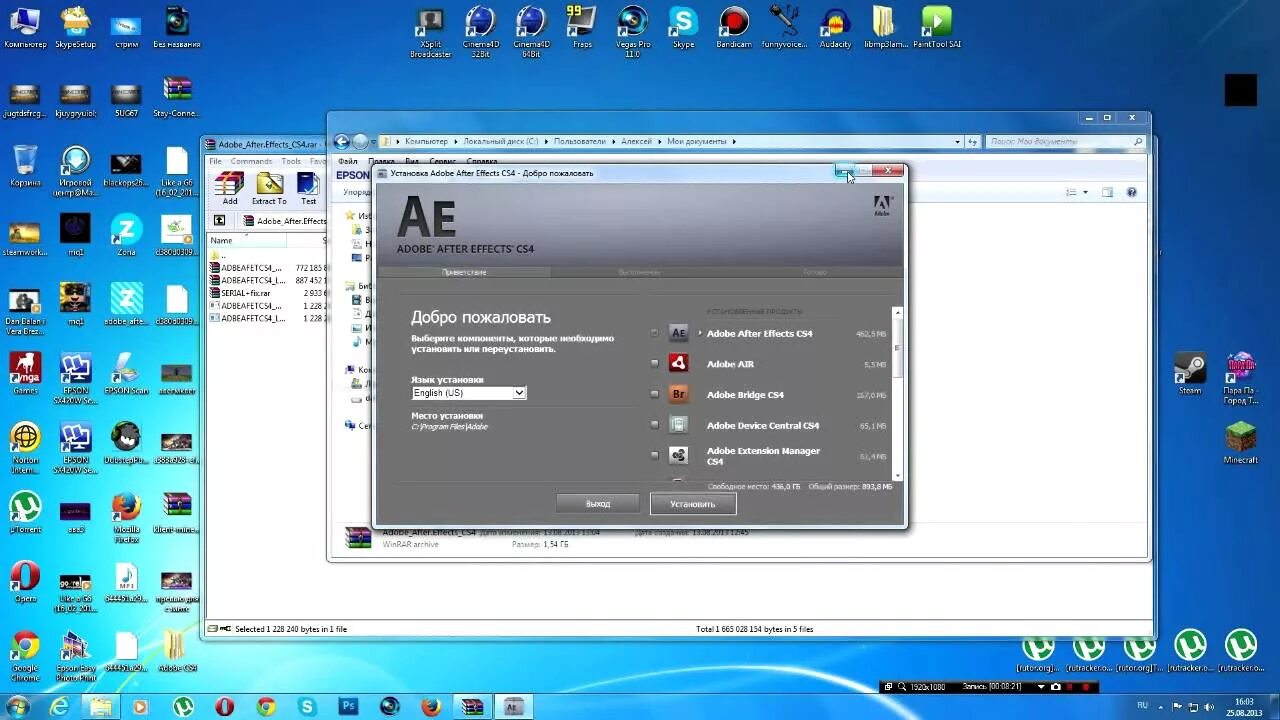Open the Tools menu in WinRAR
The image size is (1280, 720).
pos(291,161)
